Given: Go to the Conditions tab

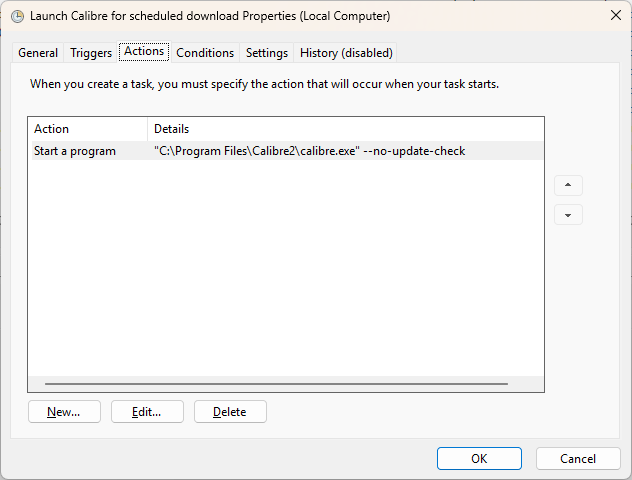Looking at the screenshot, I should (x=205, y=53).
